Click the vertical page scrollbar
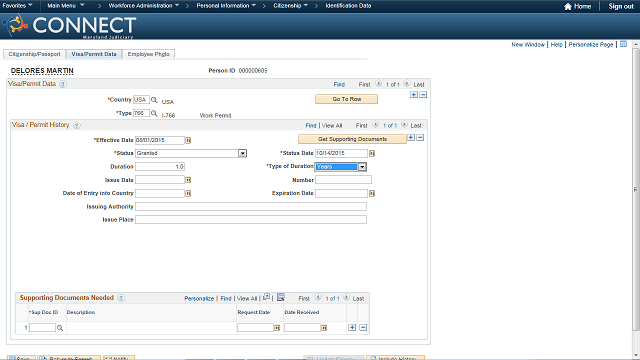Viewport: 640px width, 360px height. (636, 190)
